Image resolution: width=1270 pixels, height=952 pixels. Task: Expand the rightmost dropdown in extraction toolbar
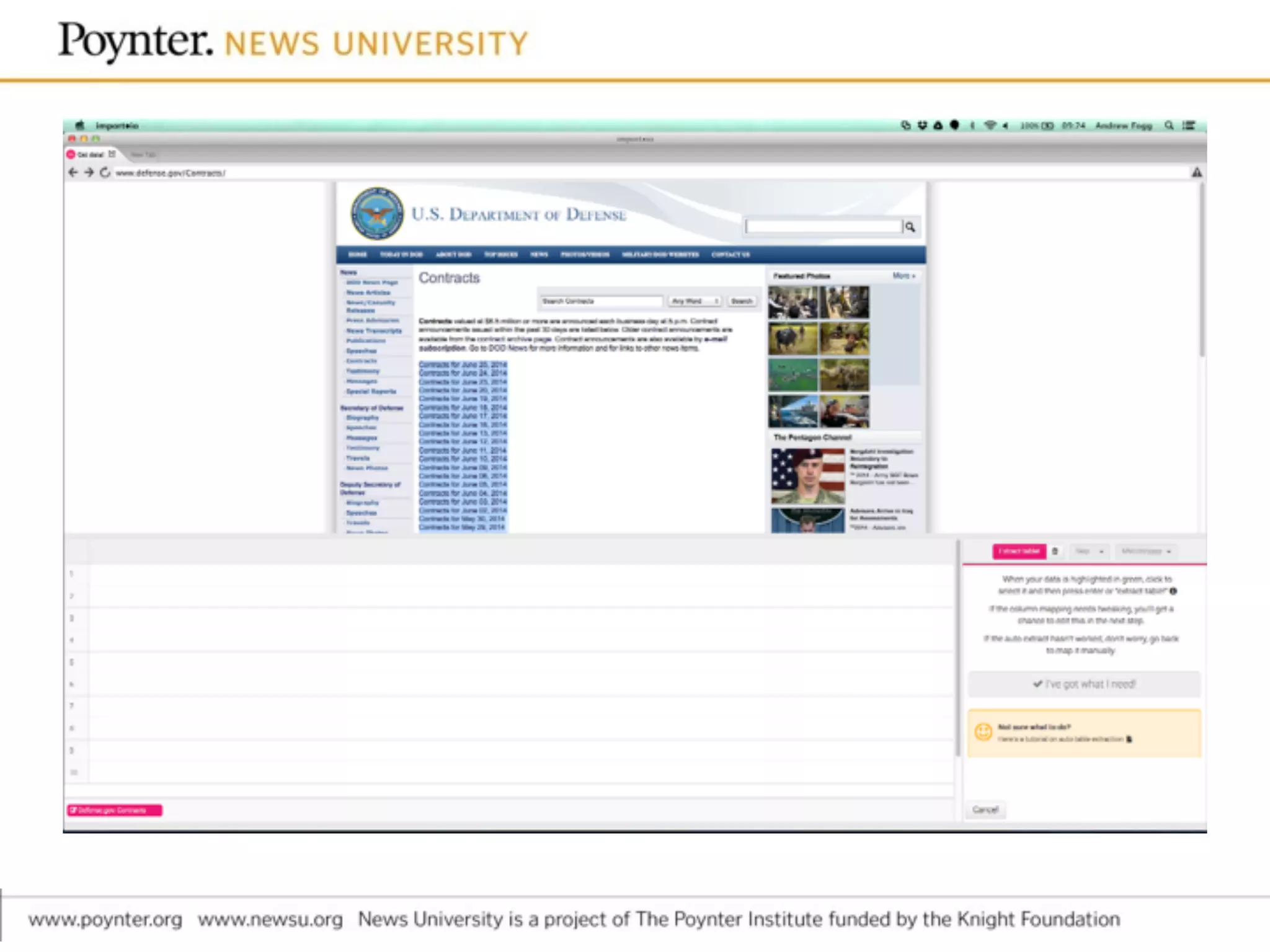coord(1145,551)
